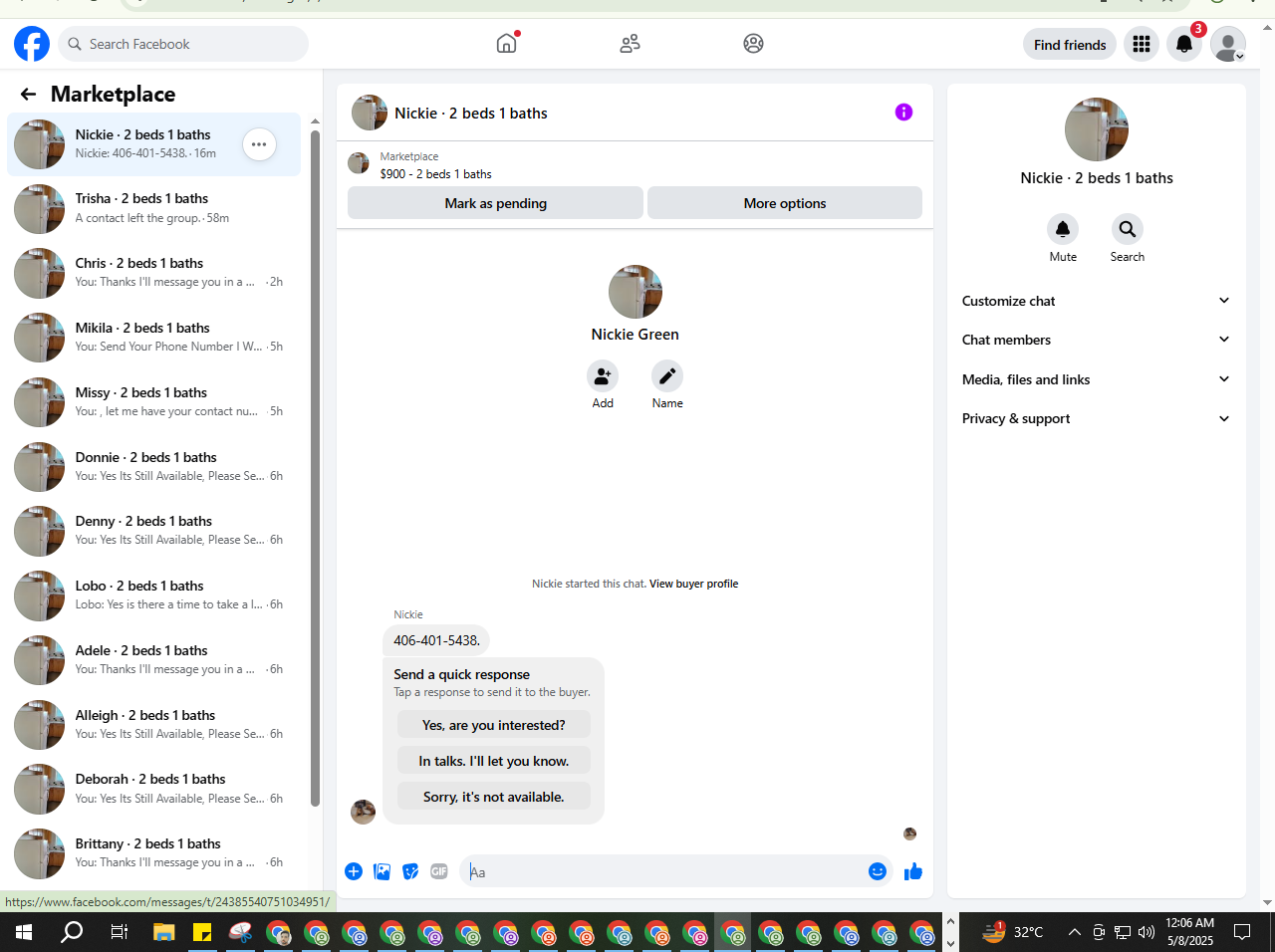Viewport: 1275px width, 952px height.
Task: Open the account profile avatar menu
Action: coord(1228,44)
